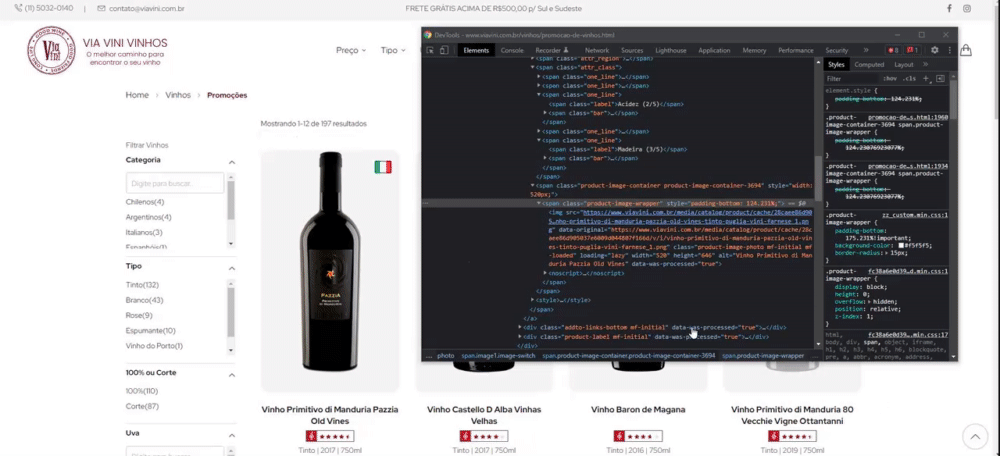Click the Acidez (2/5) label span line
This screenshot has width=1000, height=456.
(x=616, y=103)
